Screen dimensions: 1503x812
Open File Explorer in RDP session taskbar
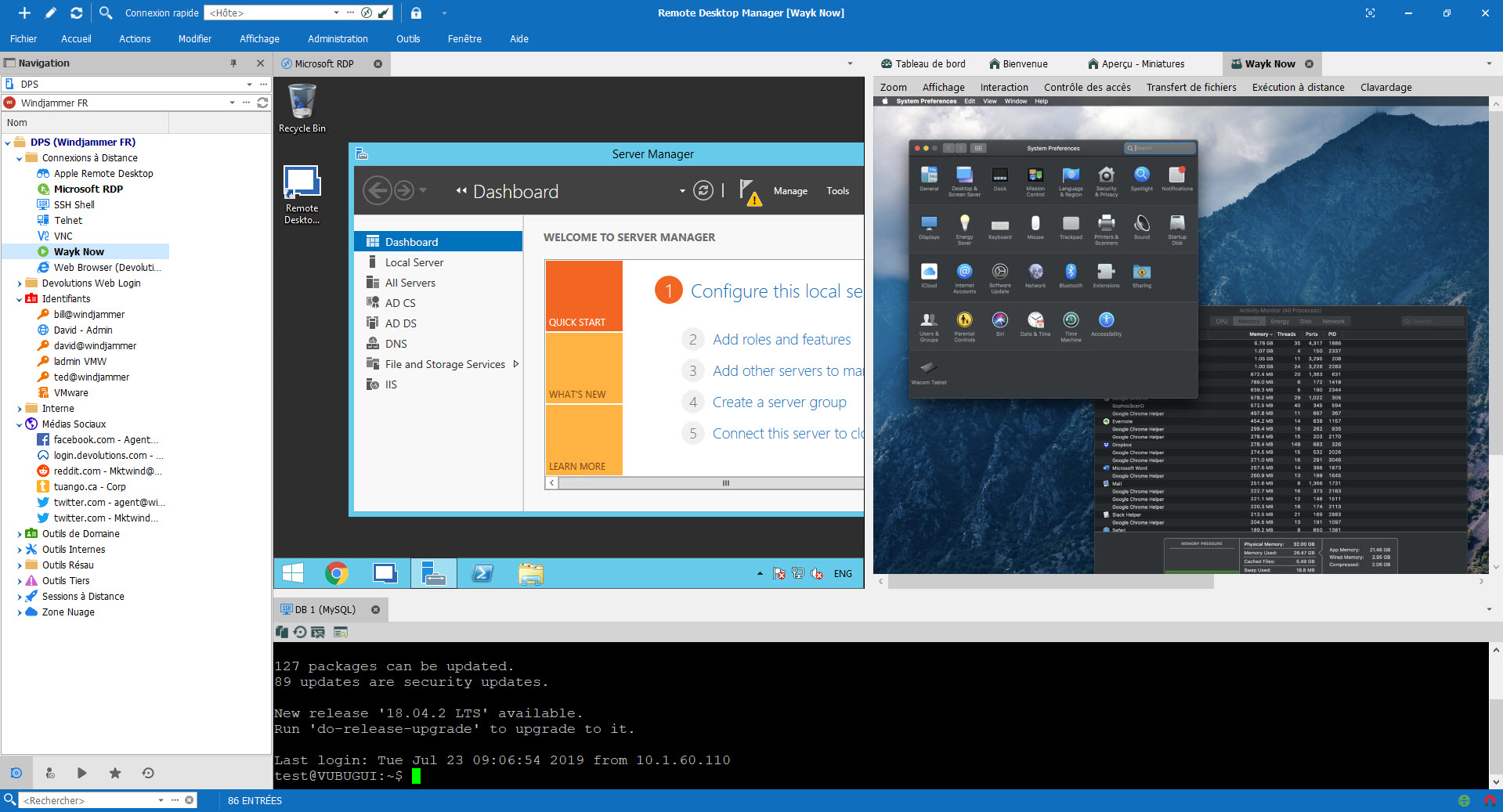[x=531, y=573]
